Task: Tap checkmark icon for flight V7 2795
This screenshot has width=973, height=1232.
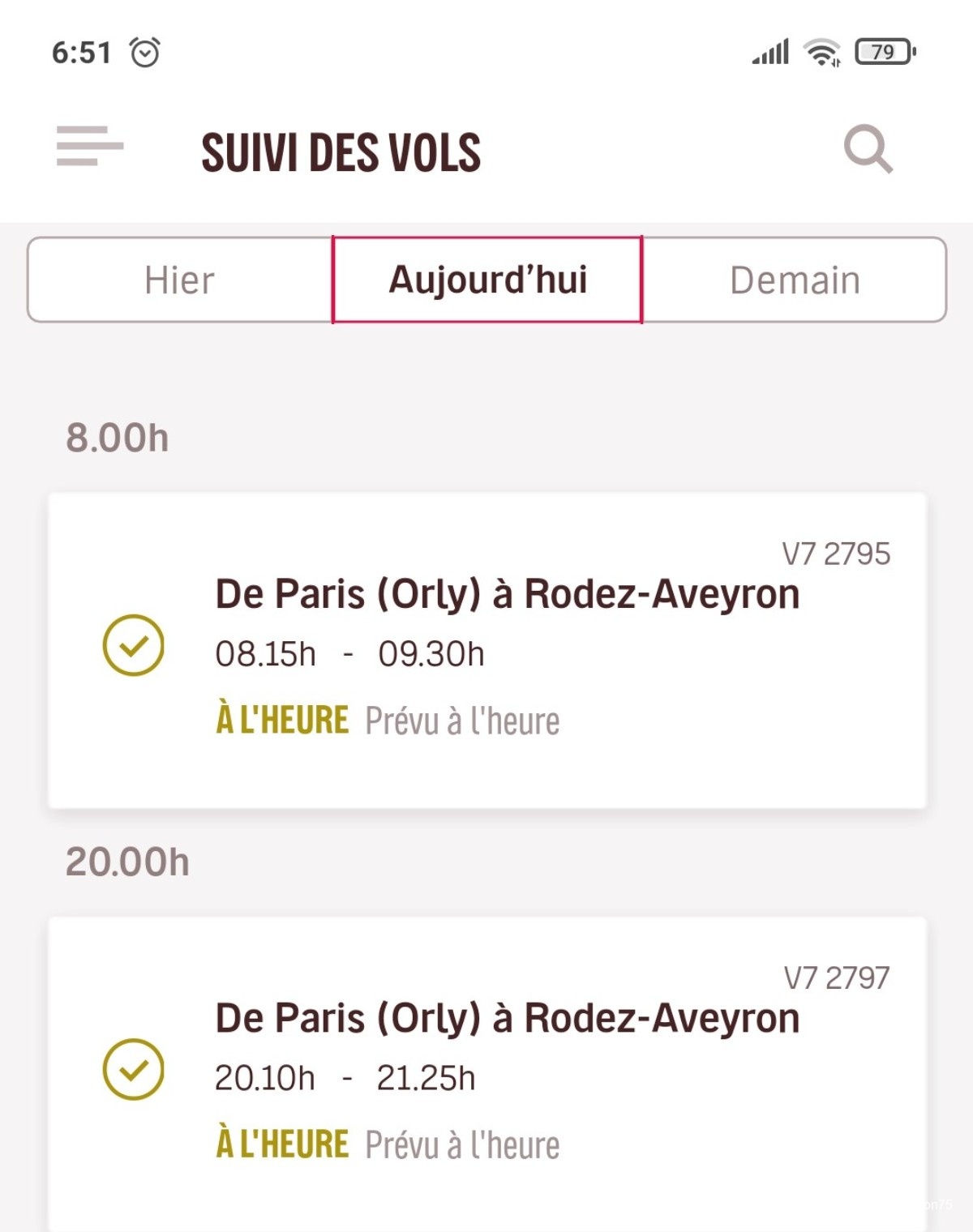Action: (x=134, y=645)
